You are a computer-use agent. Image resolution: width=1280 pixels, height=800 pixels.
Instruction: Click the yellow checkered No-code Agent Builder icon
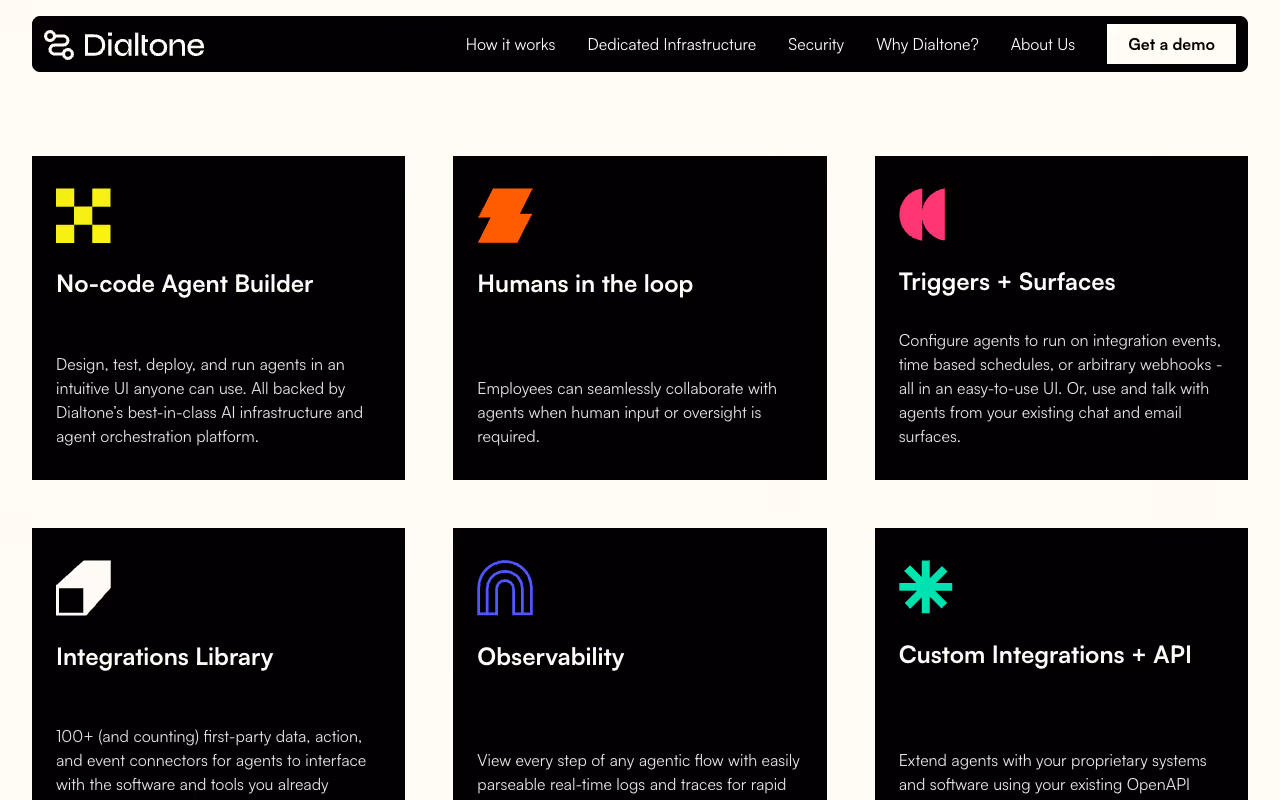[x=83, y=215]
